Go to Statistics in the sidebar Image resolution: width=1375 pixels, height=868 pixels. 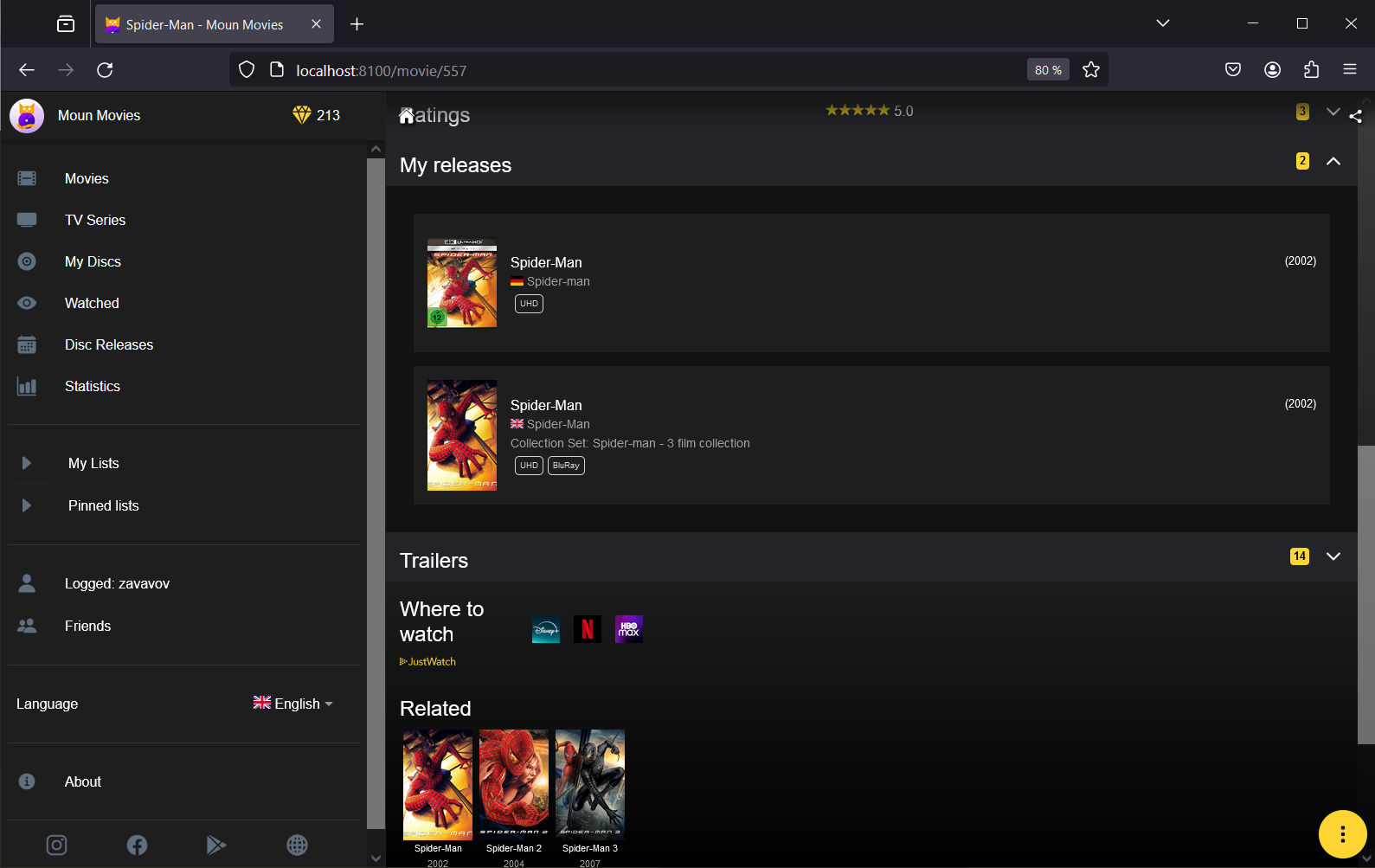coord(92,386)
